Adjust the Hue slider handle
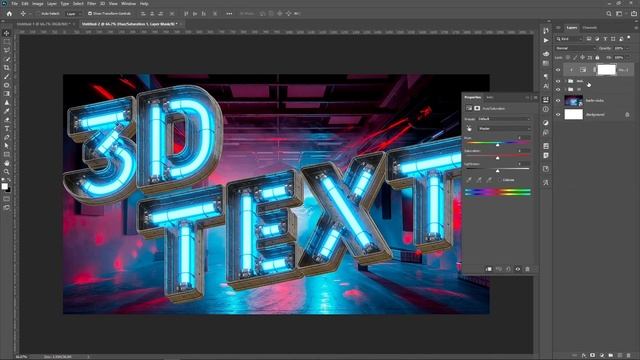The width and height of the screenshot is (640, 360). point(498,145)
